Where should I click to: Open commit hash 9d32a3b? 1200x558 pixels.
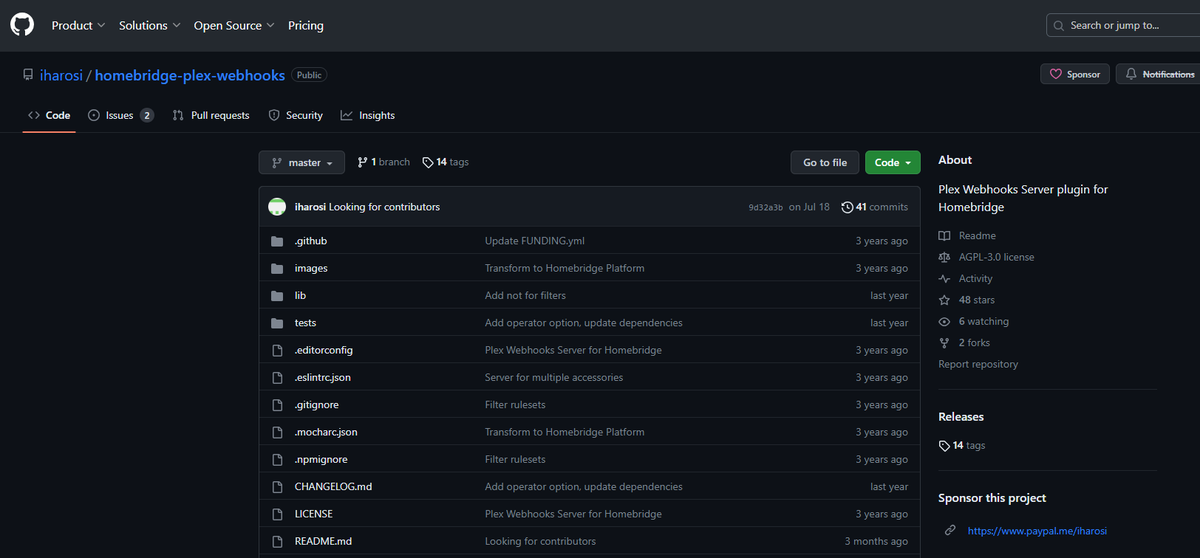pyautogui.click(x=765, y=207)
